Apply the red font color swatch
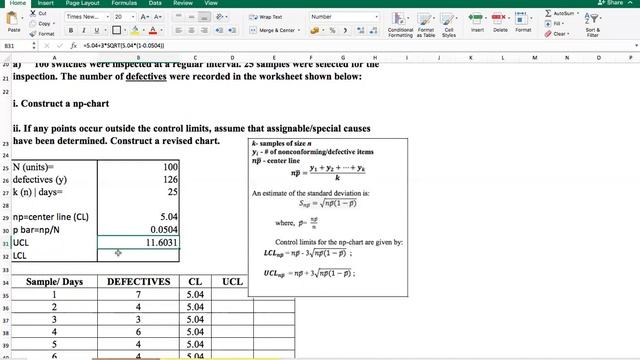The image size is (640, 360). pyautogui.click(x=153, y=30)
